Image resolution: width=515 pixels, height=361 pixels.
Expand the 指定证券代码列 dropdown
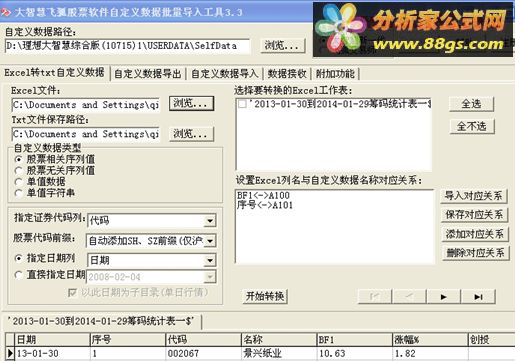[x=210, y=220]
